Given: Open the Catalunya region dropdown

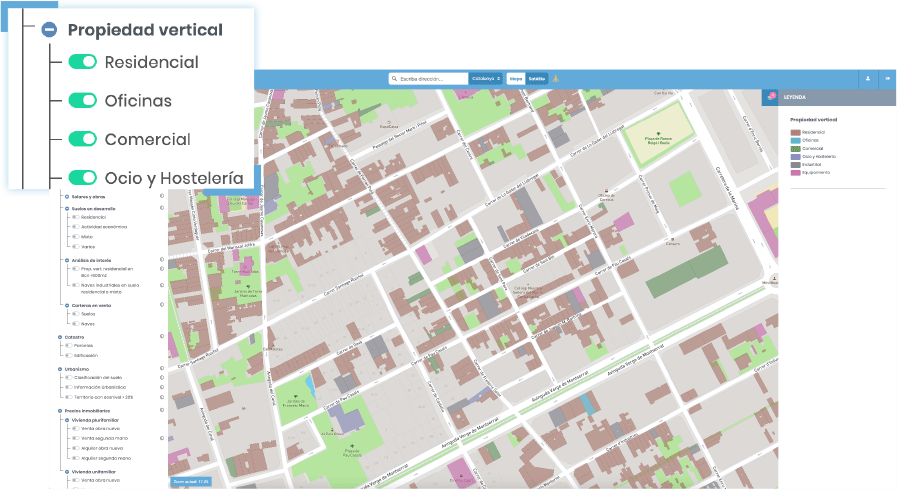Looking at the screenshot, I should pyautogui.click(x=486, y=78).
